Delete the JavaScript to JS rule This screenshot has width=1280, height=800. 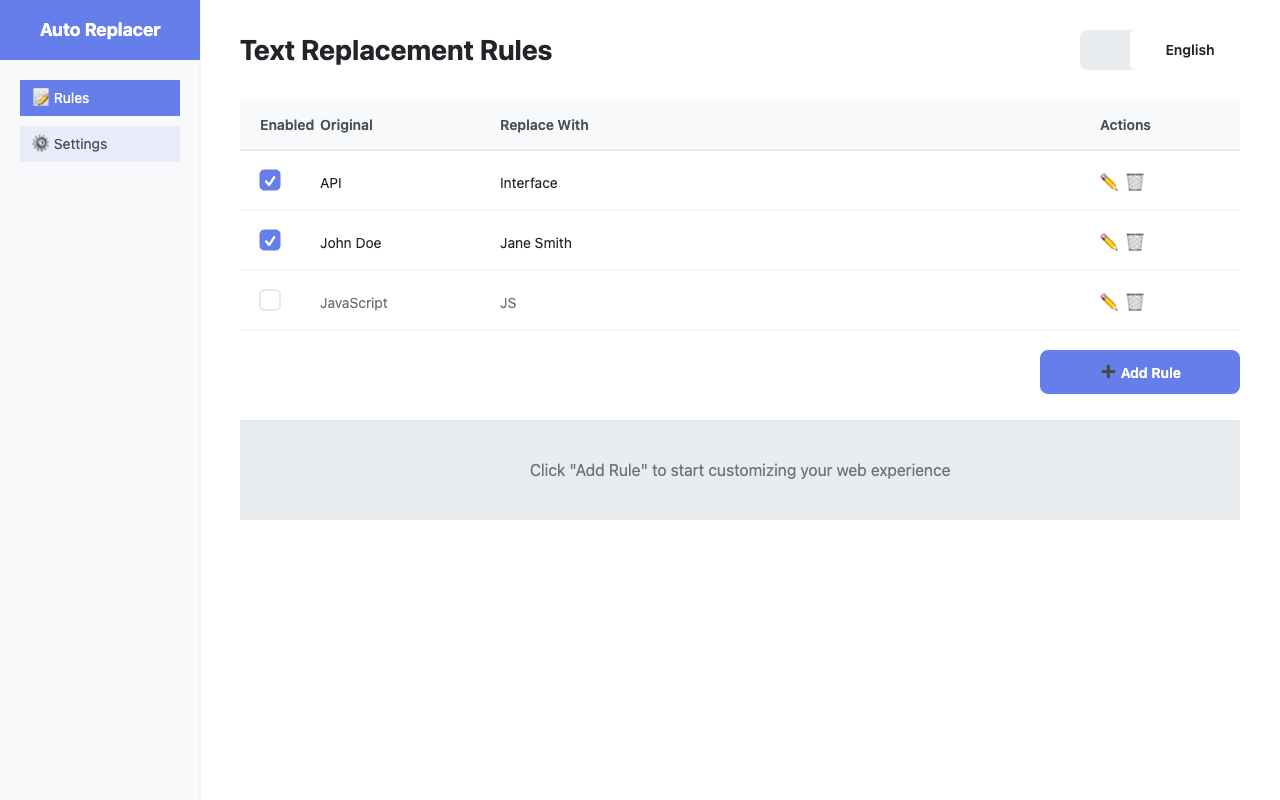tap(1135, 302)
